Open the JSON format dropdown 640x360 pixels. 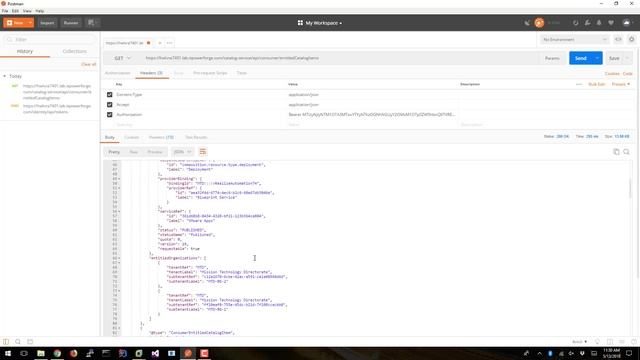(182, 152)
